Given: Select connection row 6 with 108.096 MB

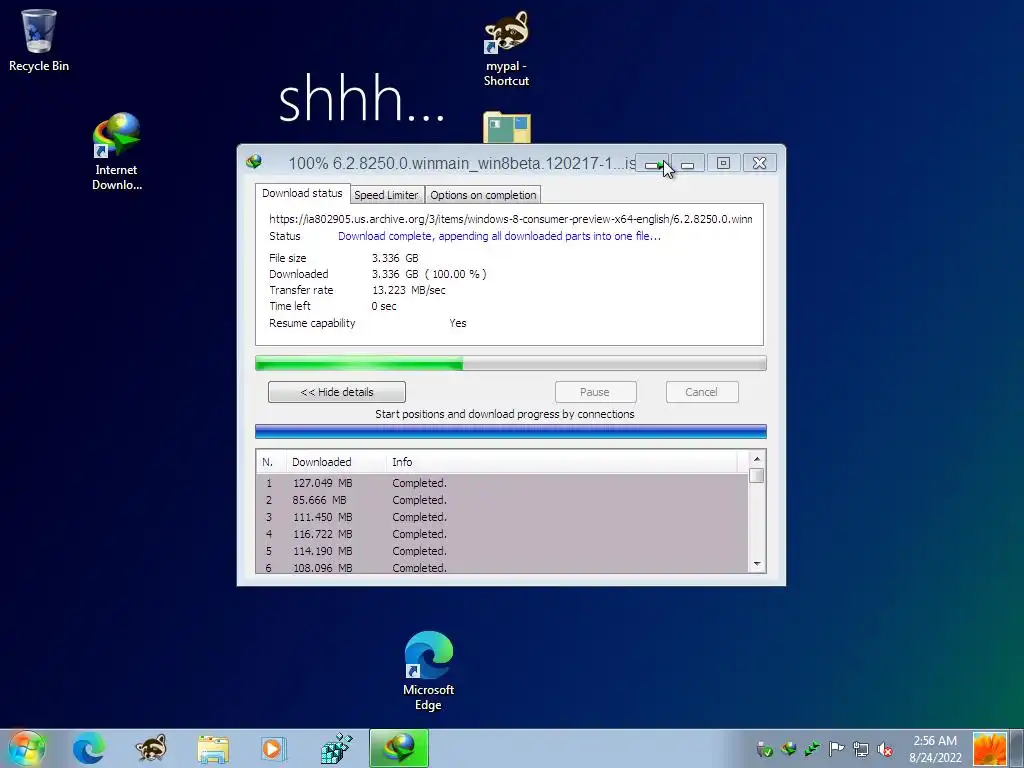Looking at the screenshot, I should [502, 567].
